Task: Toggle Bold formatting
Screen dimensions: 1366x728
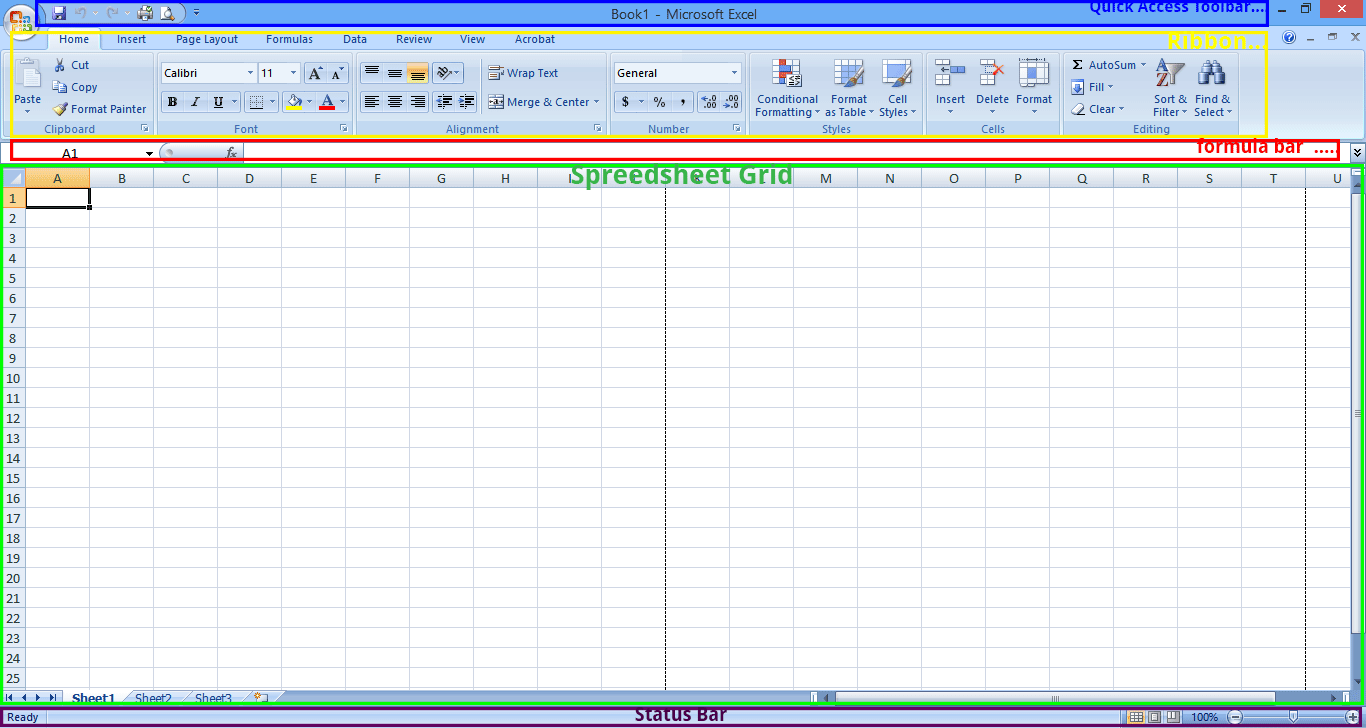Action: click(172, 102)
